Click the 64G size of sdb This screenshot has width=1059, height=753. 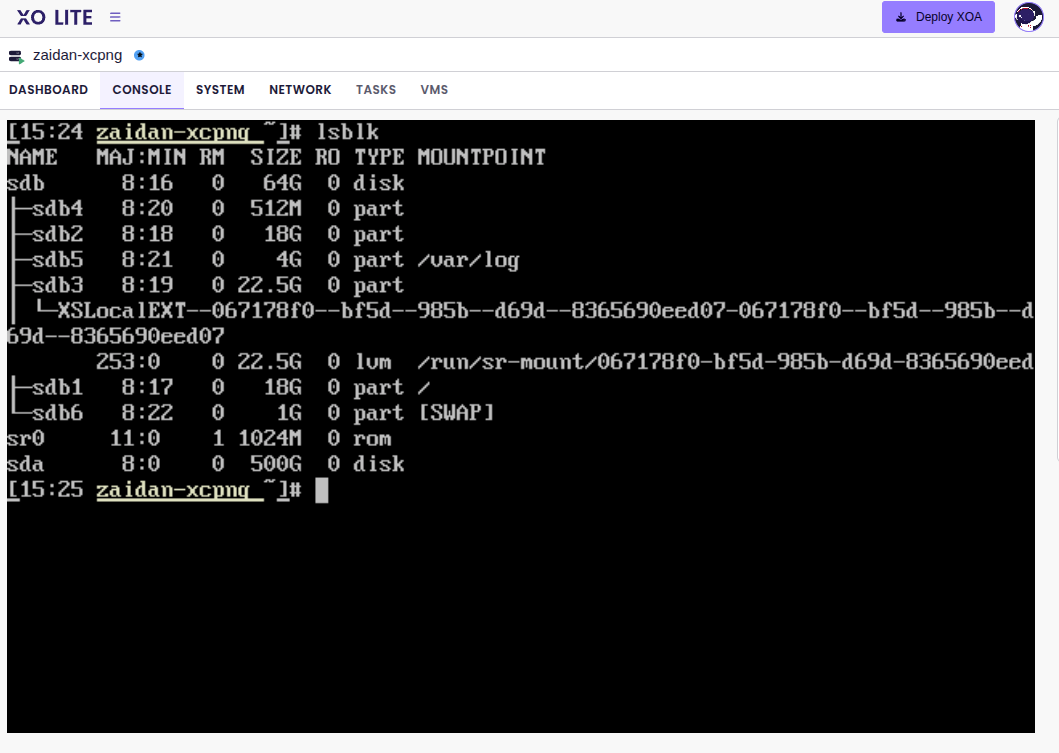pyautogui.click(x=282, y=183)
